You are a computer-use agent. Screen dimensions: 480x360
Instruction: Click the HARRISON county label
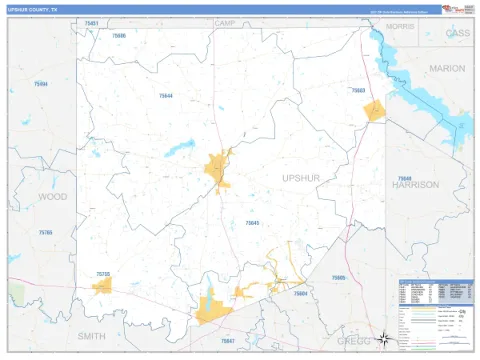point(416,185)
